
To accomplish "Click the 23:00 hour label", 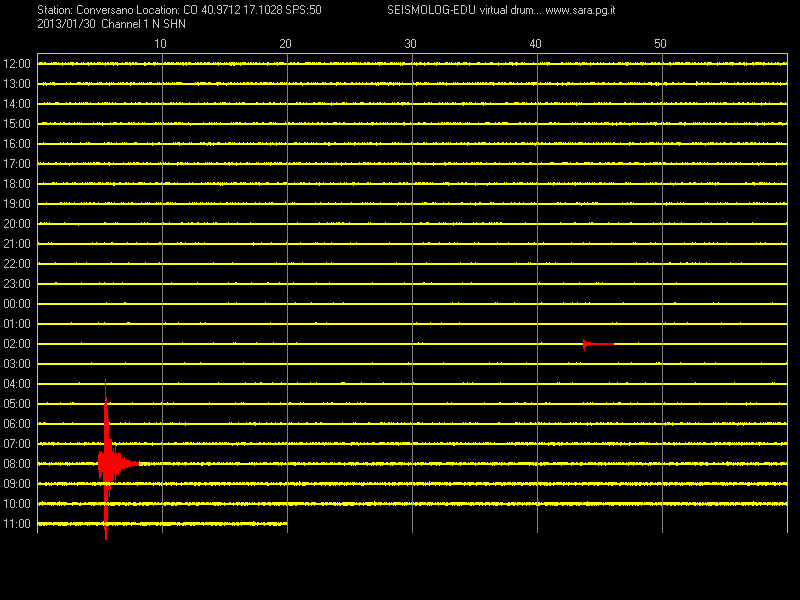I will click(x=17, y=284).
